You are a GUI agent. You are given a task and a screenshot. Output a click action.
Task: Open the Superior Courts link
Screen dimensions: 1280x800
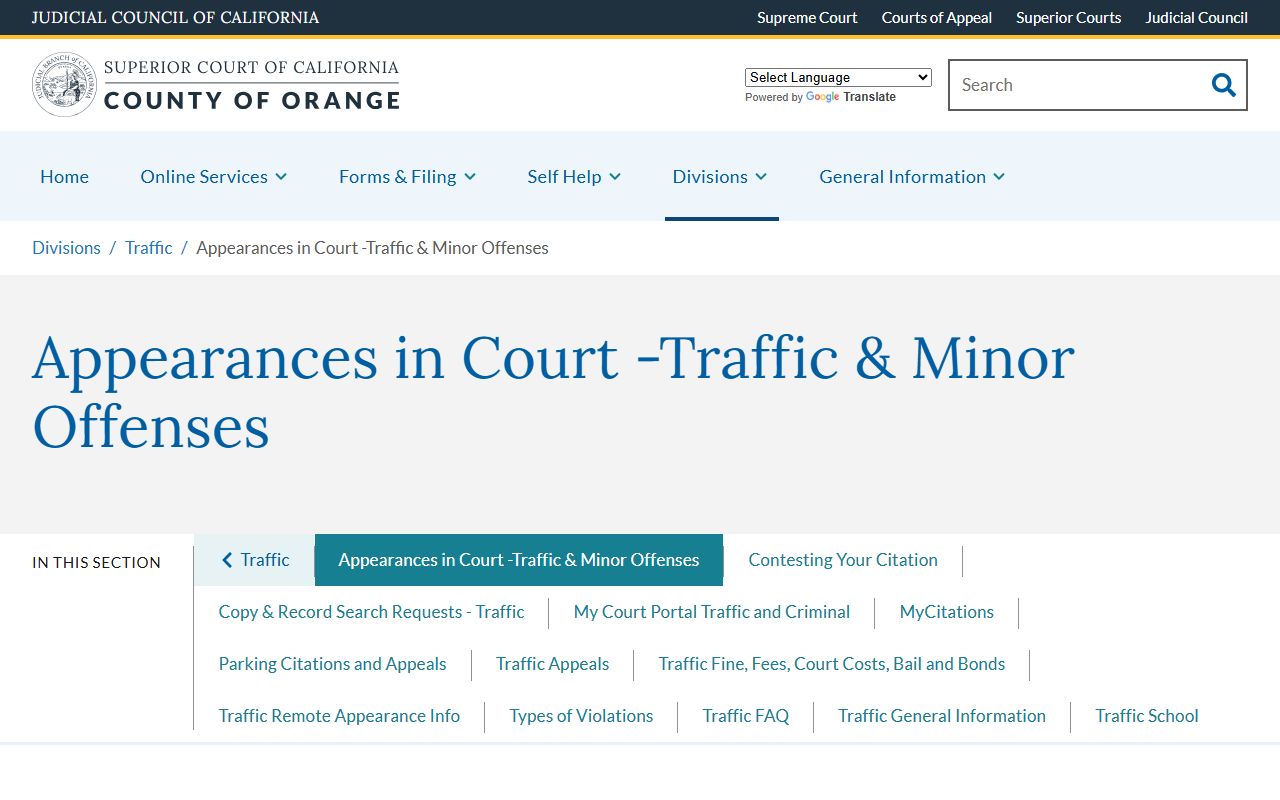click(1069, 18)
